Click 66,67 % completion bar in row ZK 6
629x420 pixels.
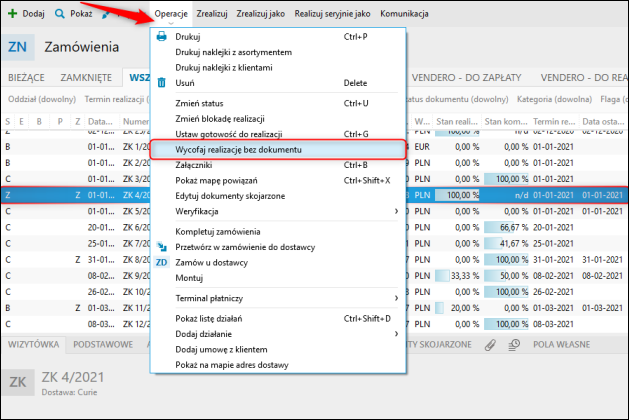pyautogui.click(x=506, y=227)
